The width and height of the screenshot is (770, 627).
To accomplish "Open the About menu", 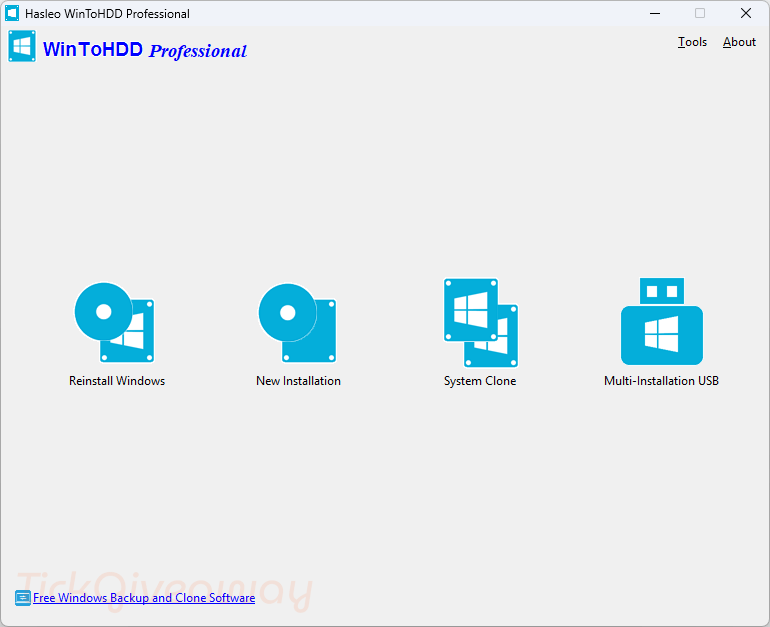I will 739,42.
